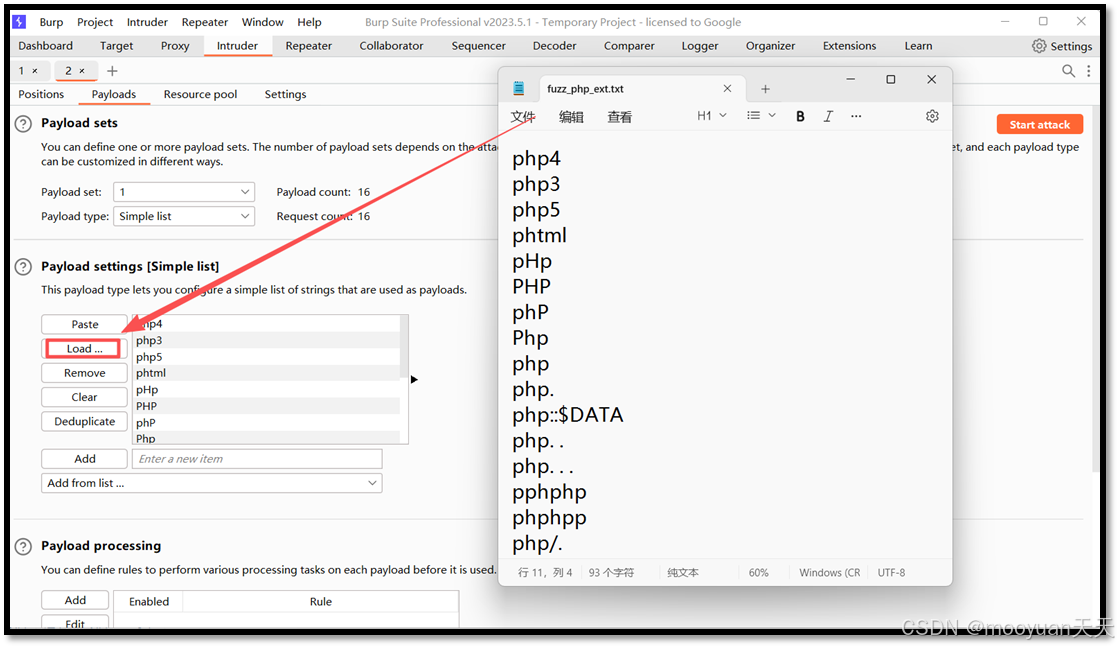Click the Start attack button

pyautogui.click(x=1040, y=124)
